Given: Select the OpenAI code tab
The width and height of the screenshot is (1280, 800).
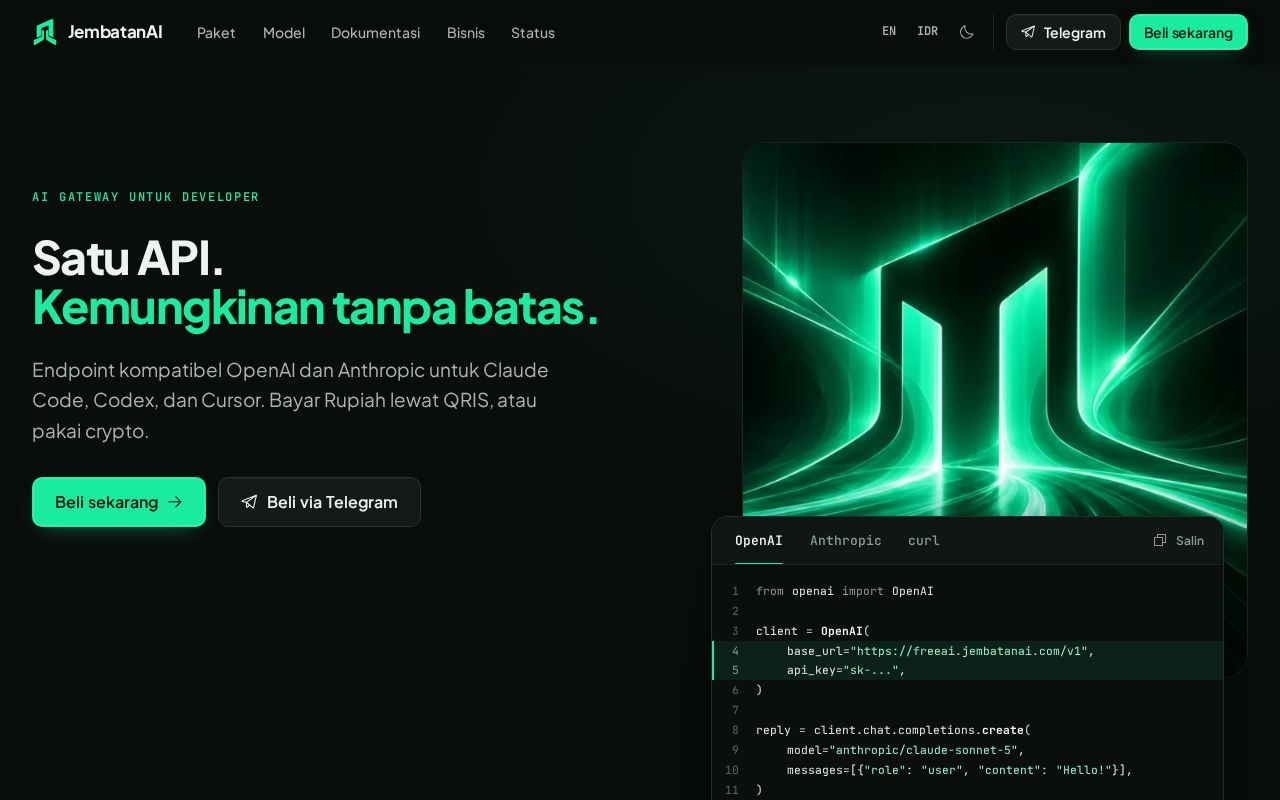Looking at the screenshot, I should [x=759, y=540].
